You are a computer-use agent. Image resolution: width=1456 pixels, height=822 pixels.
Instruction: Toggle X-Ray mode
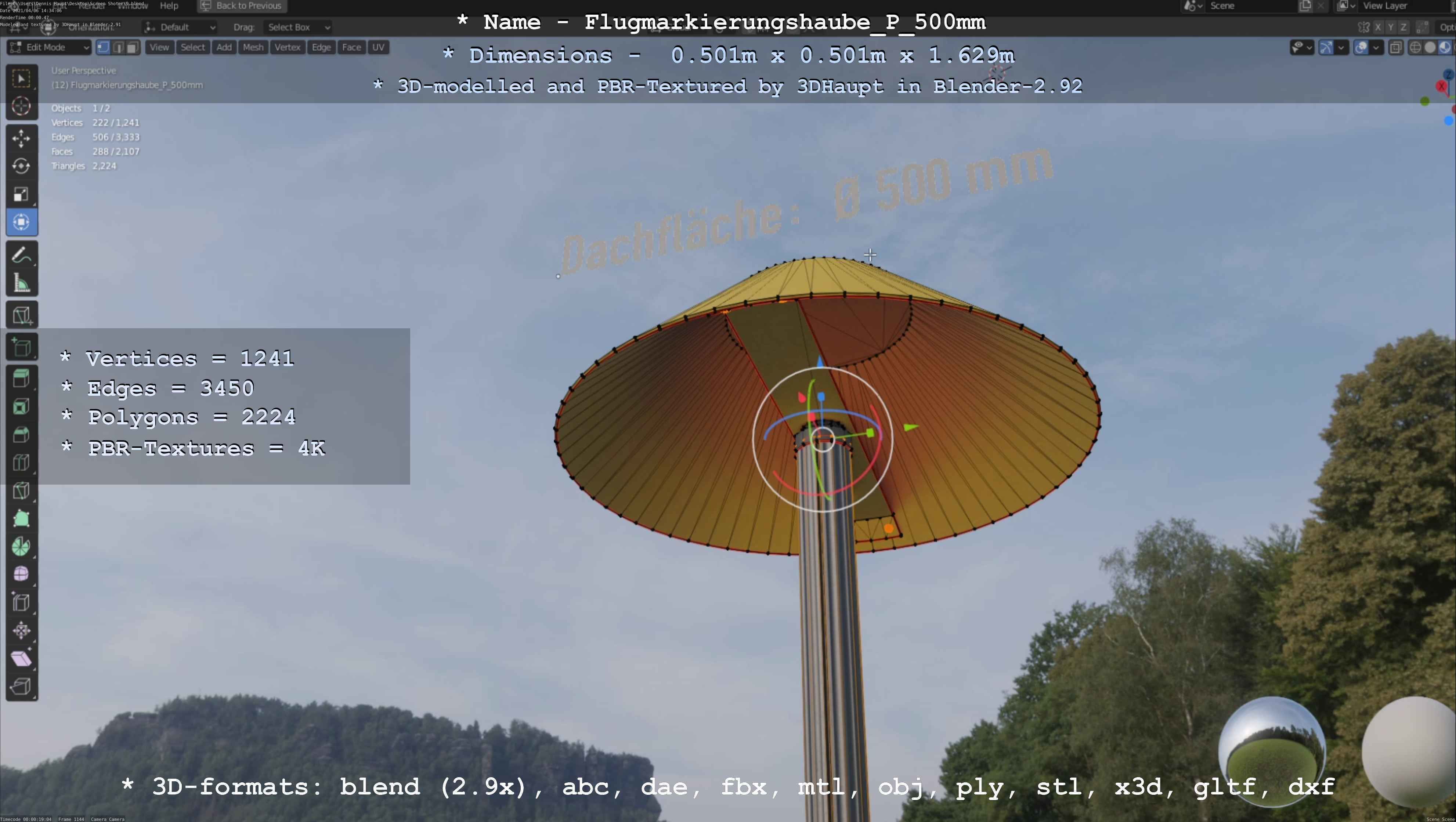click(x=1395, y=47)
